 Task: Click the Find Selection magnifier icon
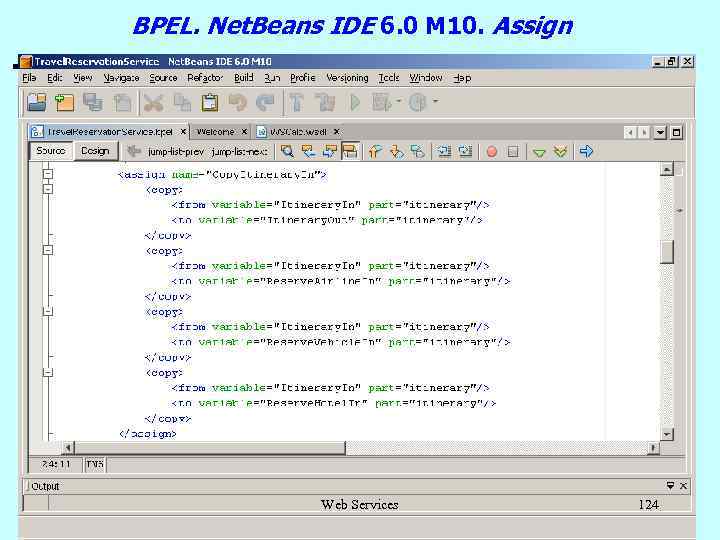pyautogui.click(x=287, y=151)
